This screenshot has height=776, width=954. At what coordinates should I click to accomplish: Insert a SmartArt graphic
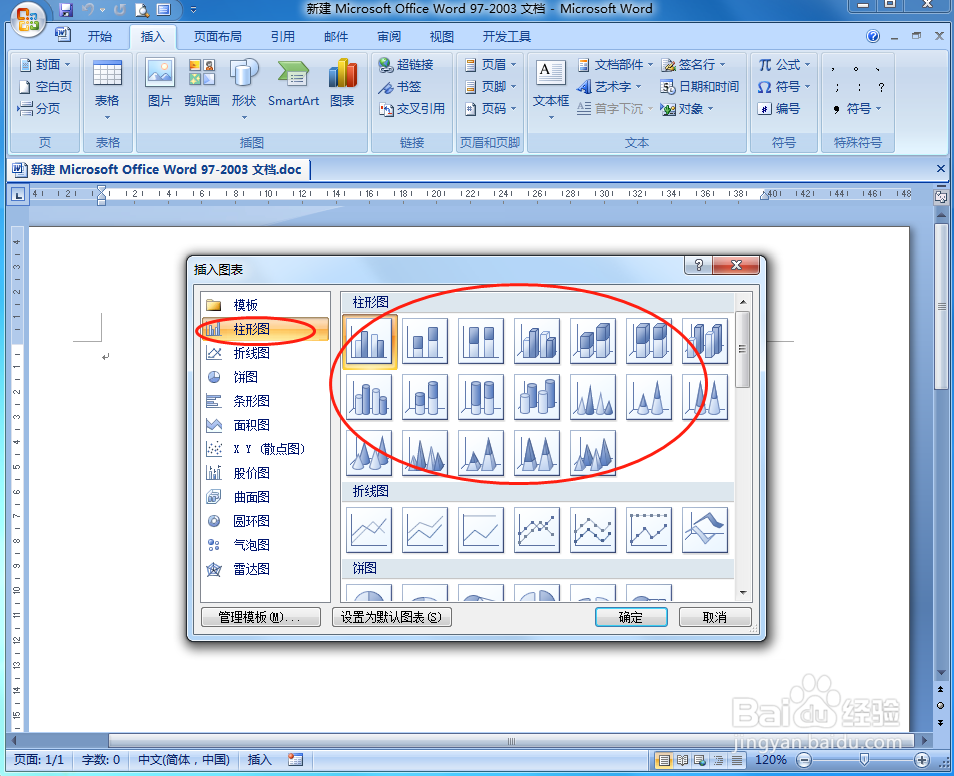(x=292, y=85)
